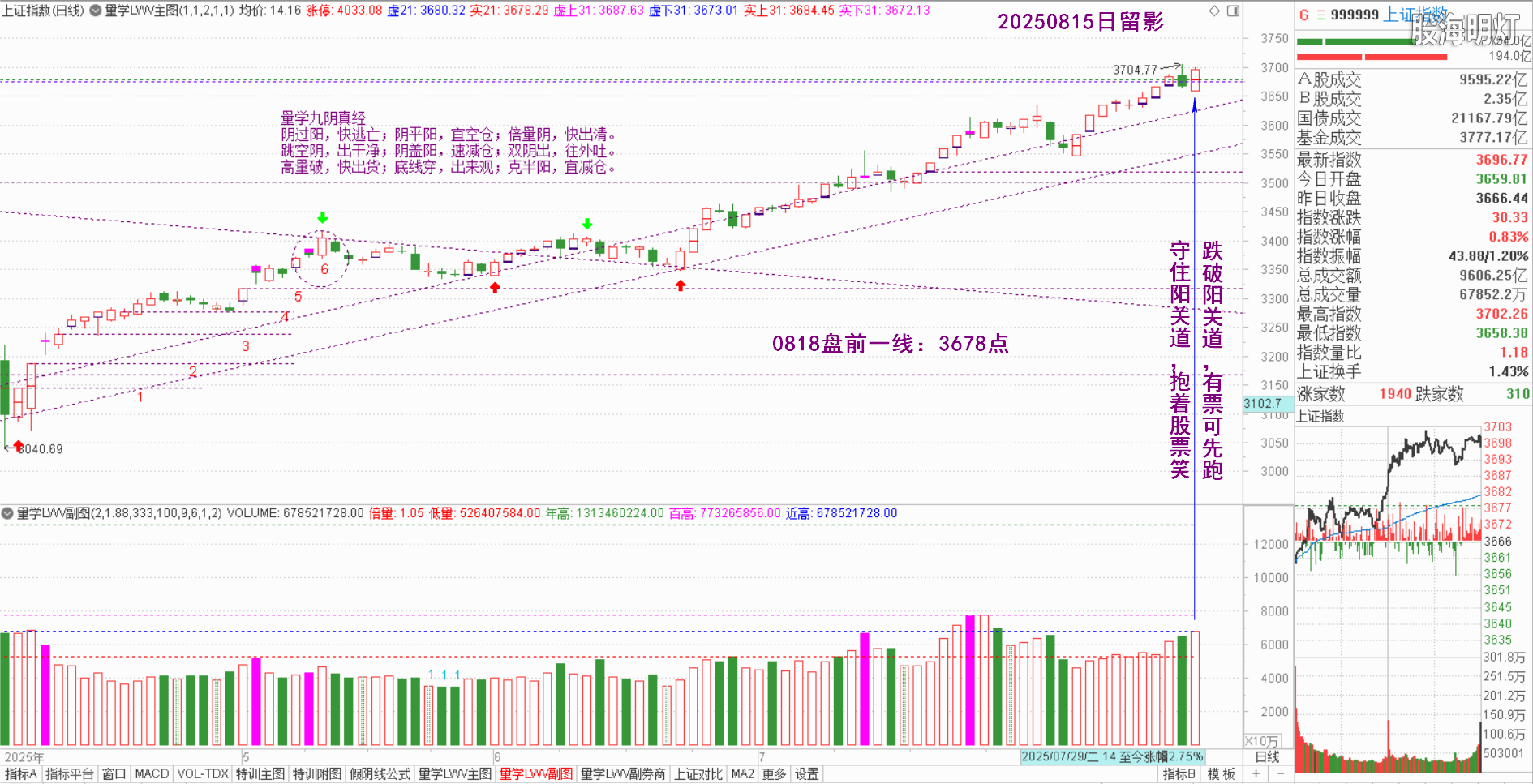Open 设置 in the indicator bar
1533x784 pixels.
point(807,774)
